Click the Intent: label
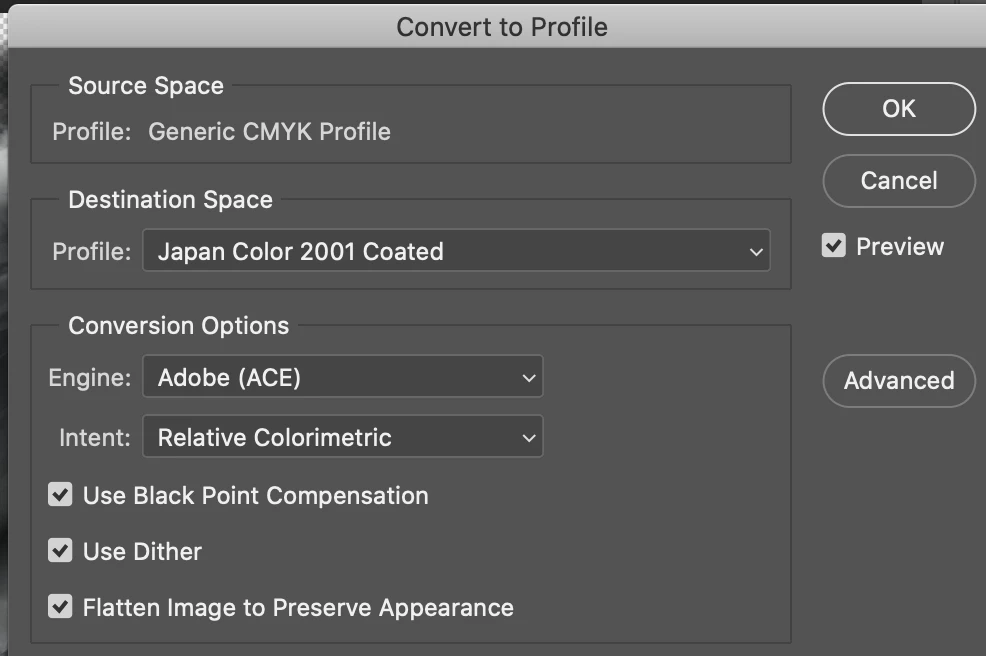This screenshot has height=656, width=986. pyautogui.click(x=95, y=438)
